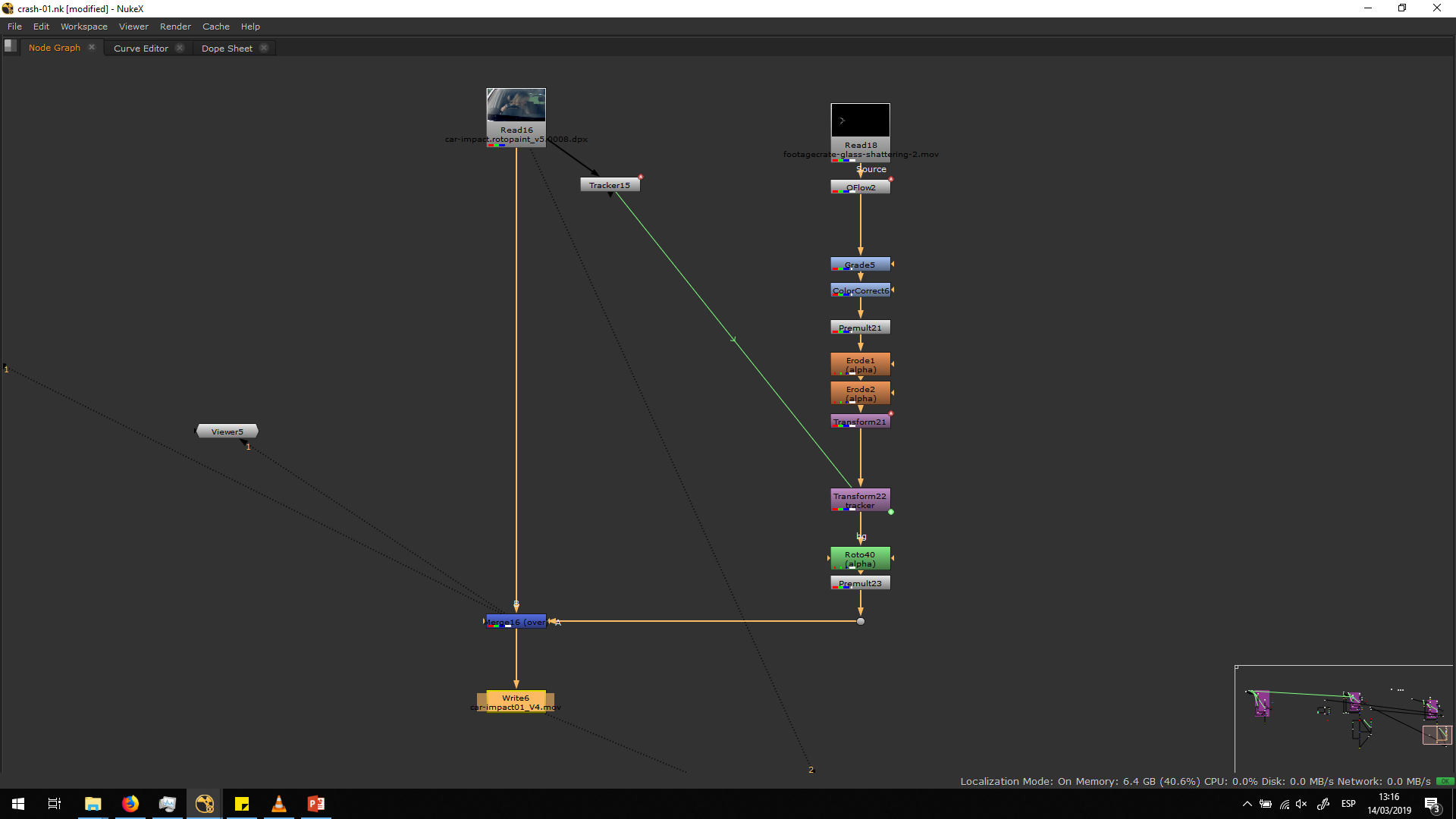
Task: Open Firefox from the taskbar
Action: tap(130, 804)
